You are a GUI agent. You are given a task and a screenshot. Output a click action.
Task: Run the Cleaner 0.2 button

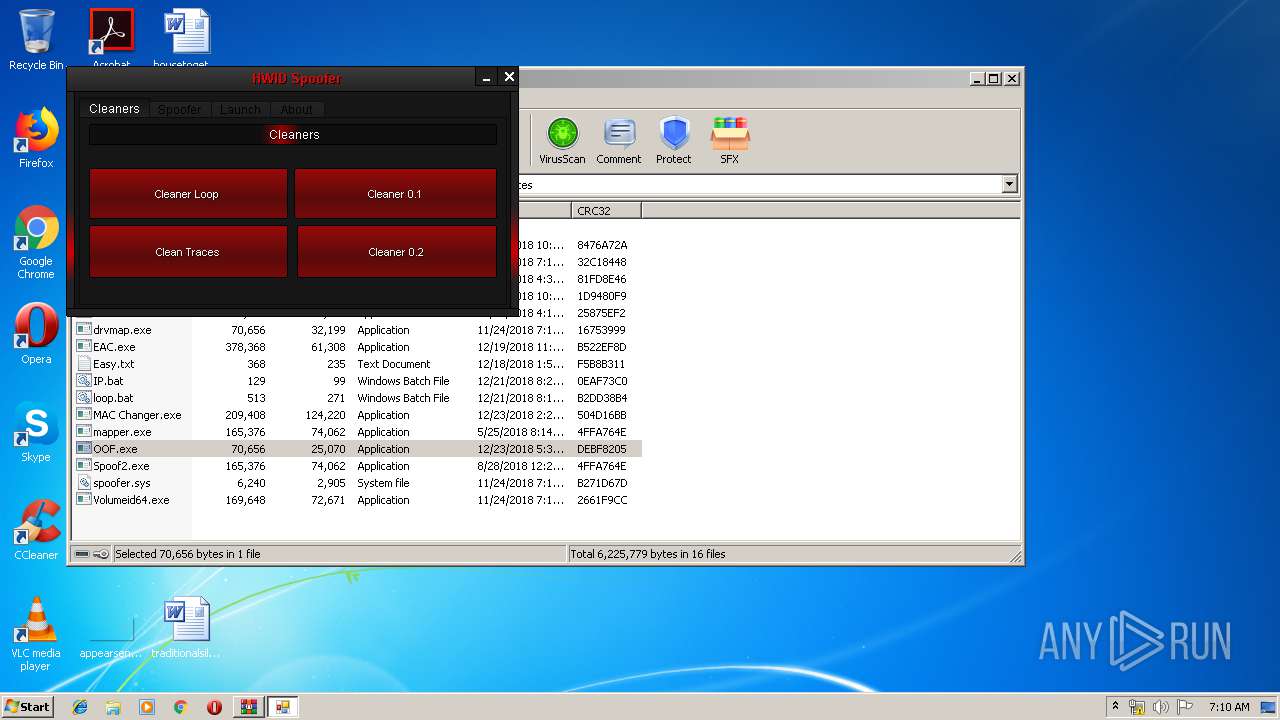[x=396, y=252]
